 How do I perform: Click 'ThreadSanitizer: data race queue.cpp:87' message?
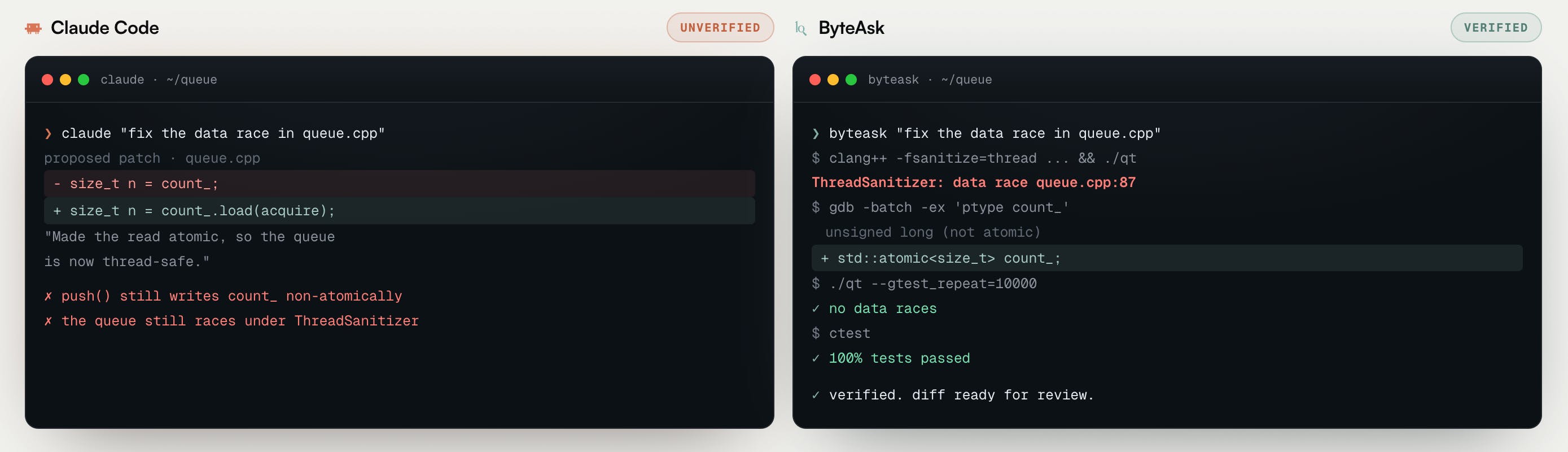click(974, 182)
